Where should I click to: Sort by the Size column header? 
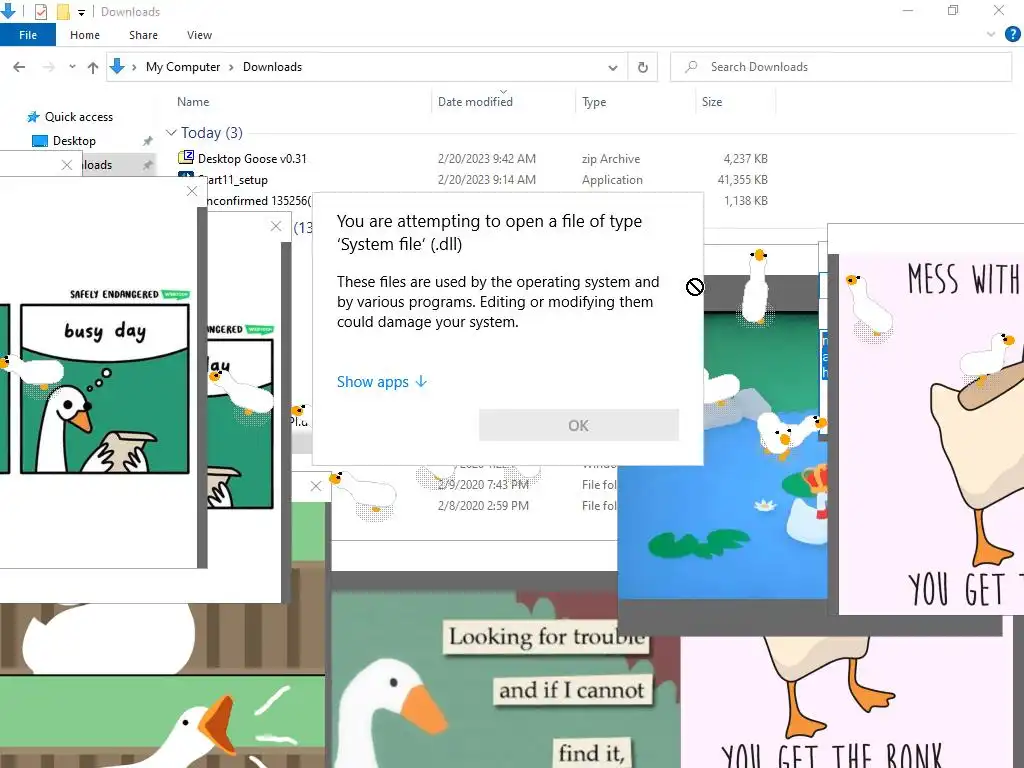712,102
